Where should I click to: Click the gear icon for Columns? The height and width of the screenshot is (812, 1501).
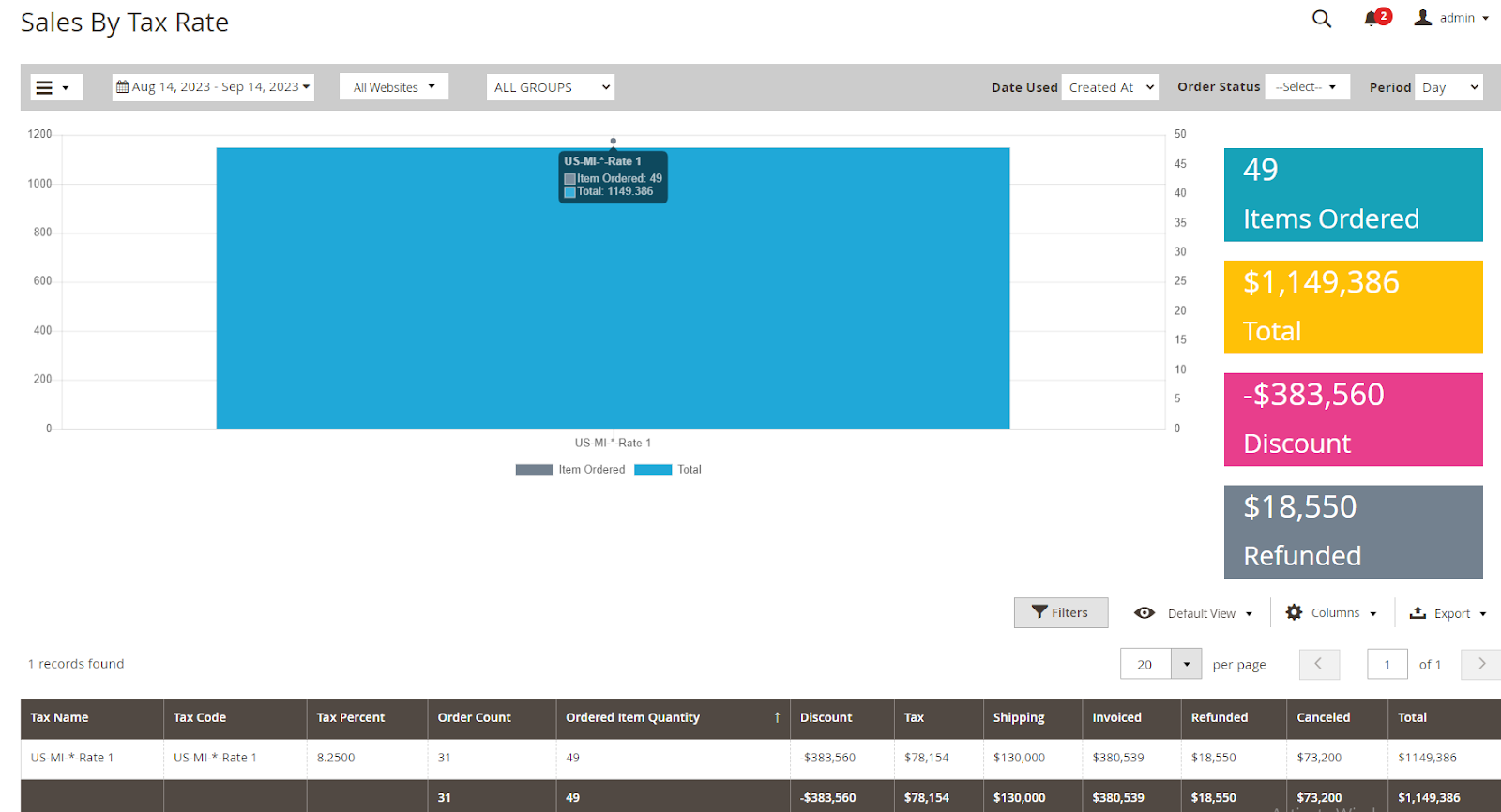pyautogui.click(x=1294, y=612)
